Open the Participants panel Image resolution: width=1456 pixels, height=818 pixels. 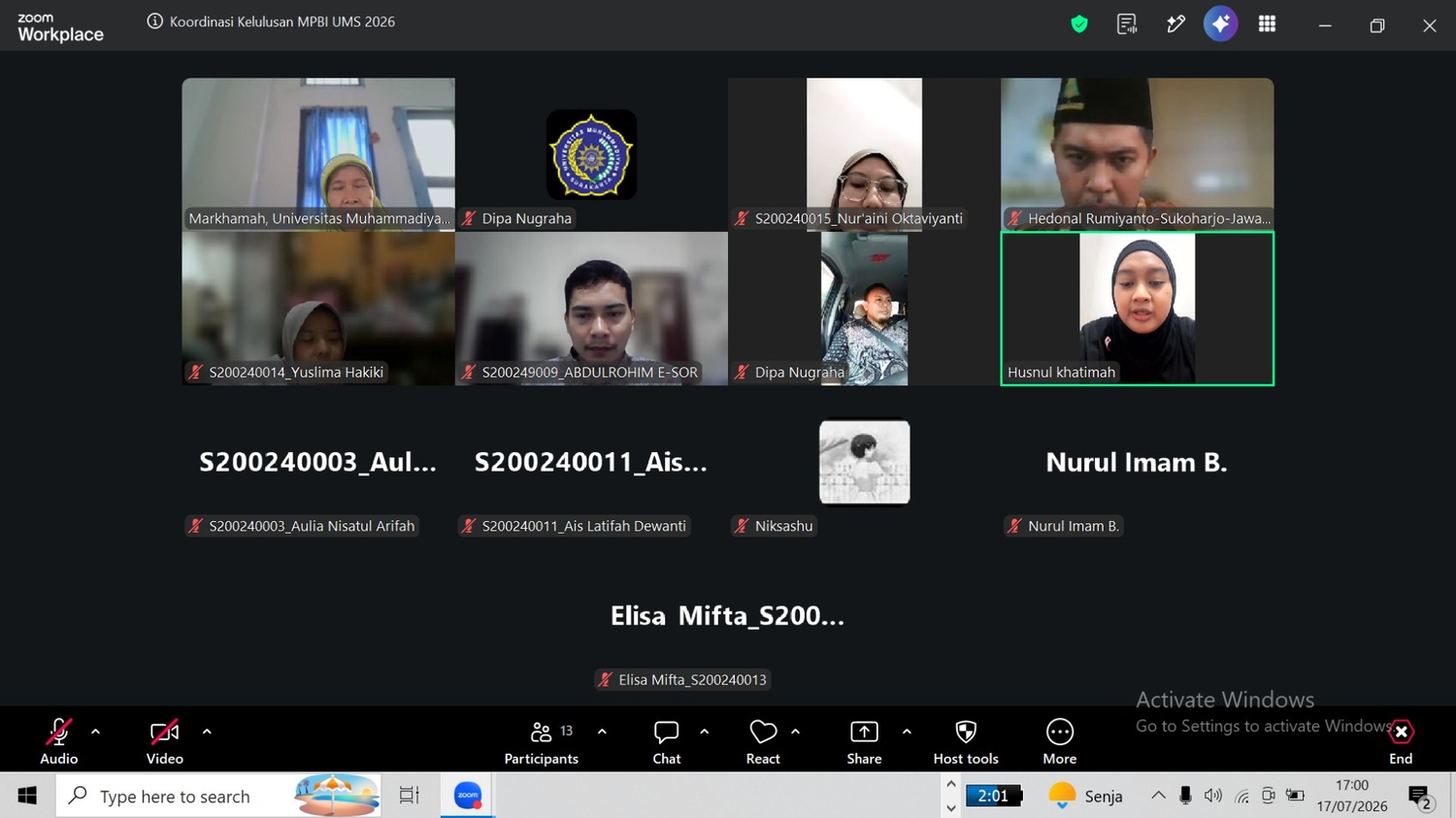click(542, 742)
